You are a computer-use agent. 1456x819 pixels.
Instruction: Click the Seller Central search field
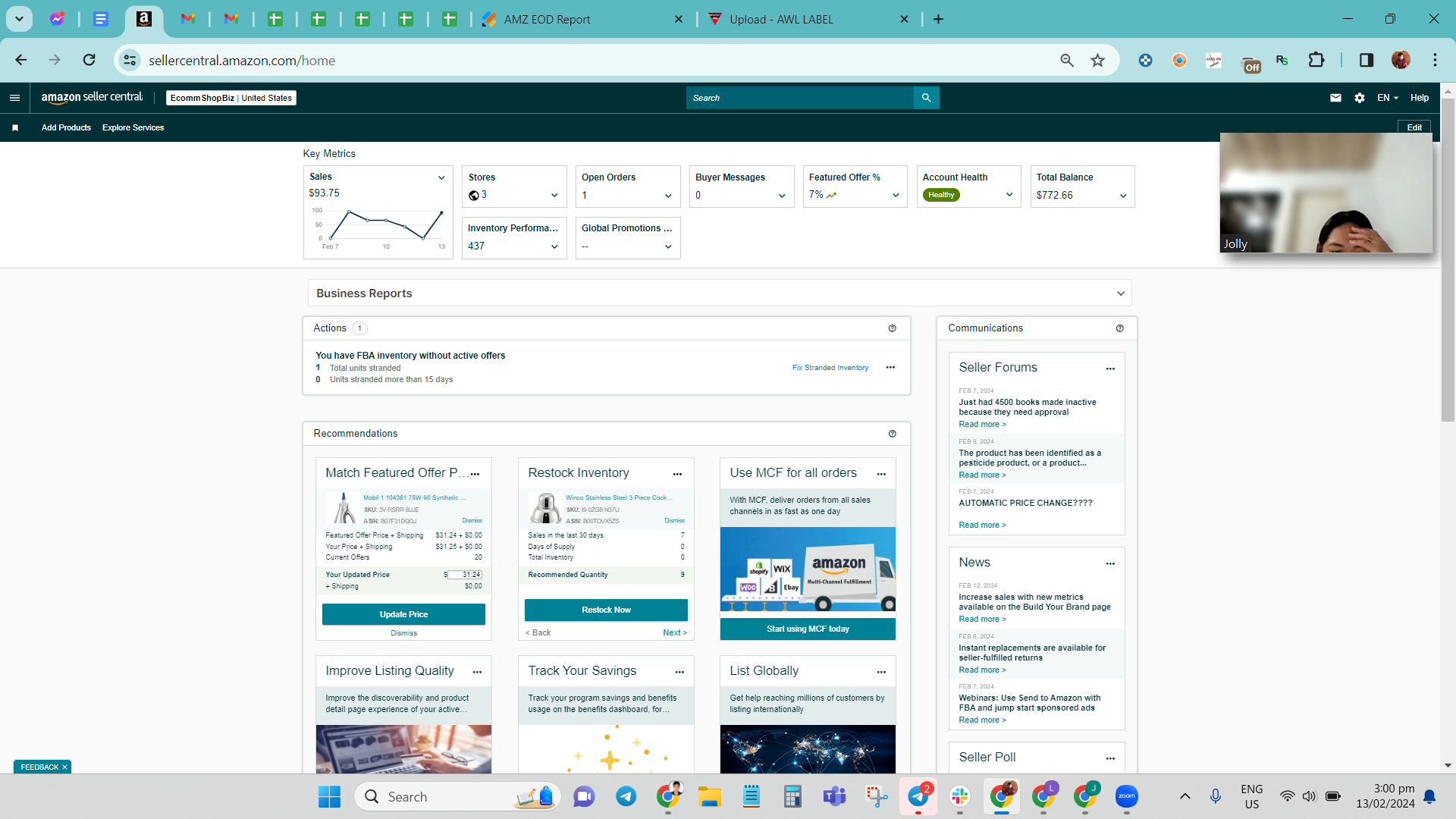pos(800,98)
